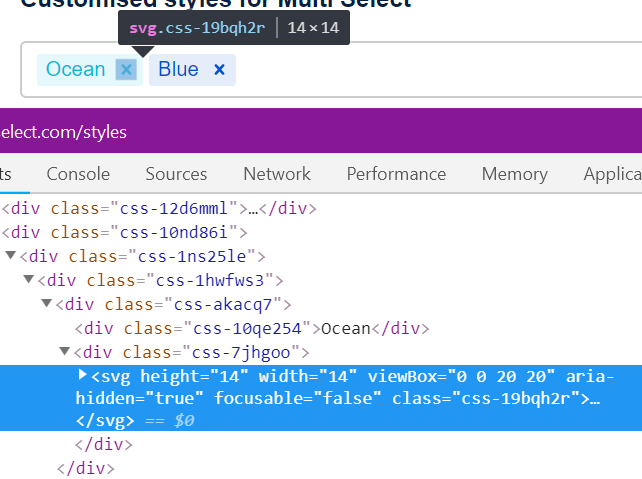The width and height of the screenshot is (642, 479).
Task: Switch to the Sources tab
Action: click(176, 174)
